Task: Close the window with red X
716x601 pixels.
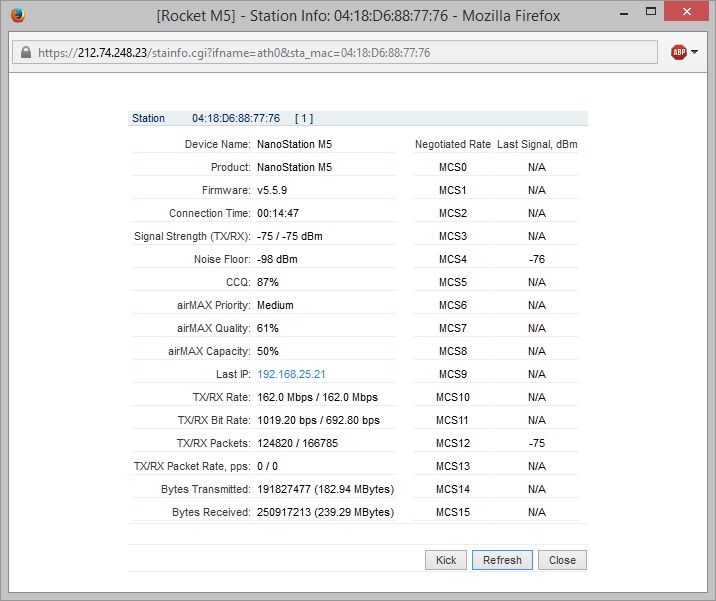Action: click(x=686, y=11)
